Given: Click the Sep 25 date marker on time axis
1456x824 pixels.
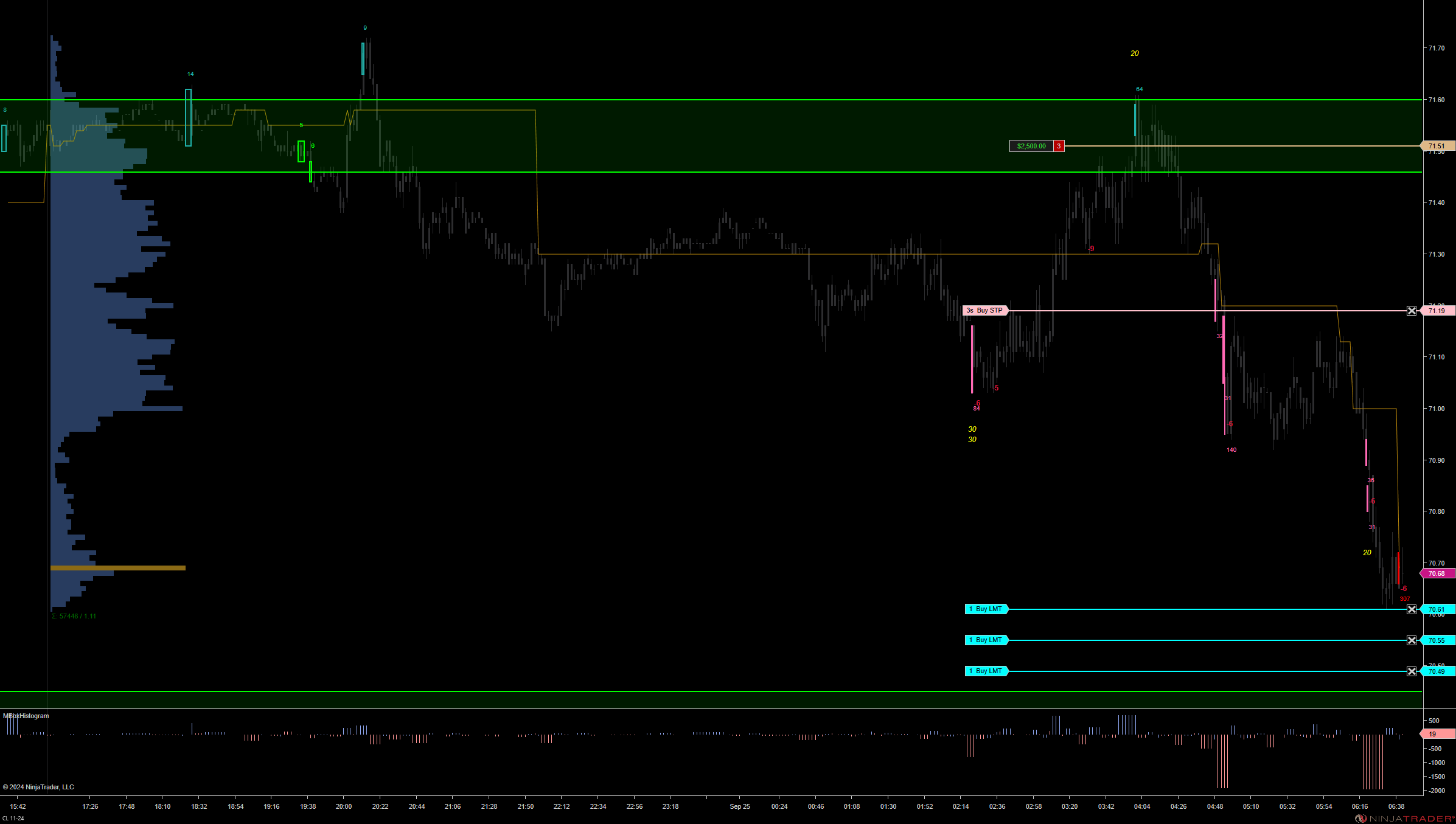Looking at the screenshot, I should tap(740, 806).
